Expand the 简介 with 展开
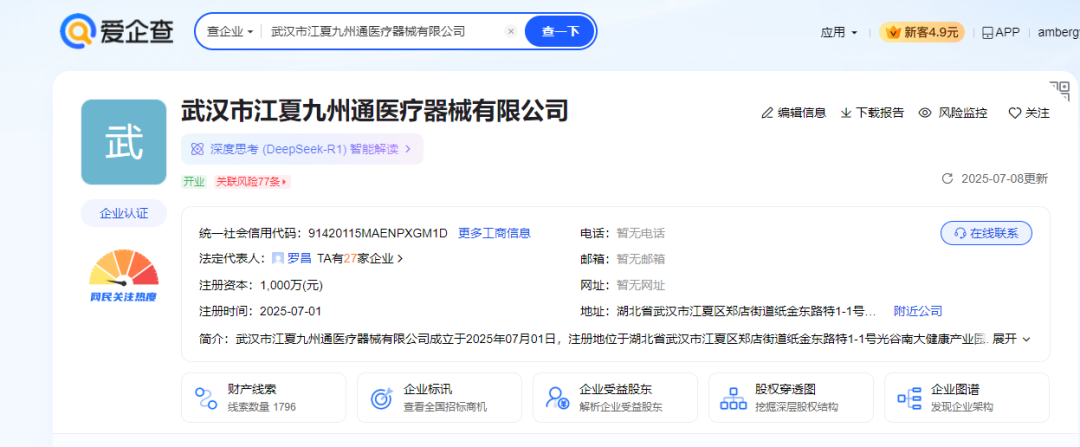1080x447 pixels. tap(1011, 339)
